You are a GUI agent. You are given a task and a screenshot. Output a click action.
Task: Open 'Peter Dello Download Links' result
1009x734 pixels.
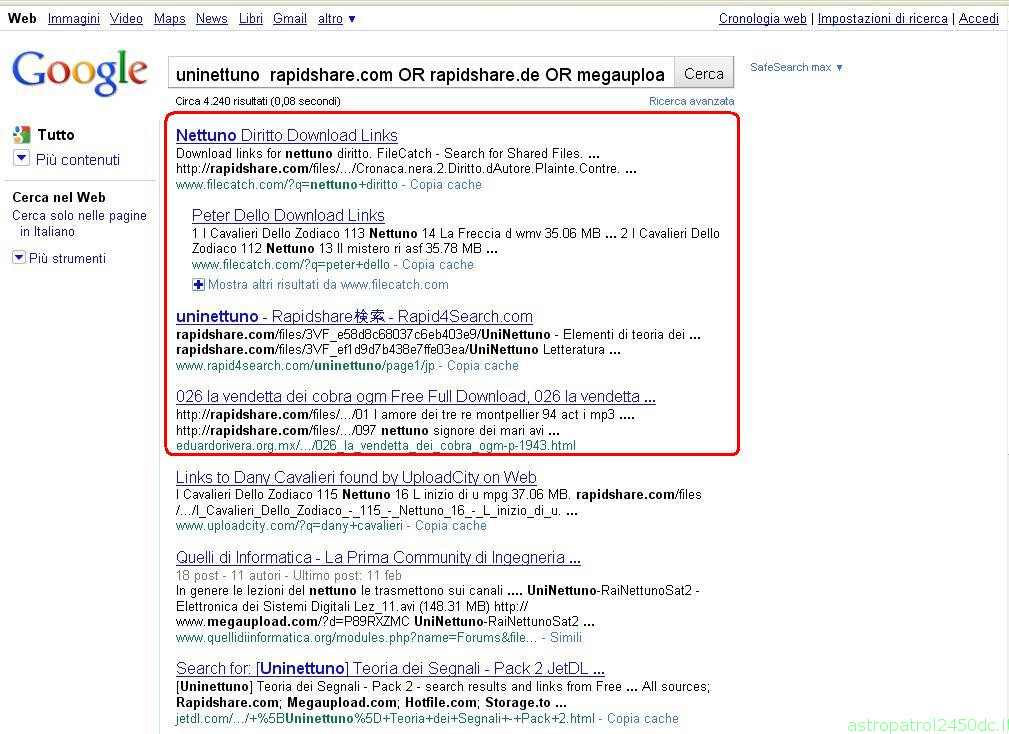click(x=288, y=215)
